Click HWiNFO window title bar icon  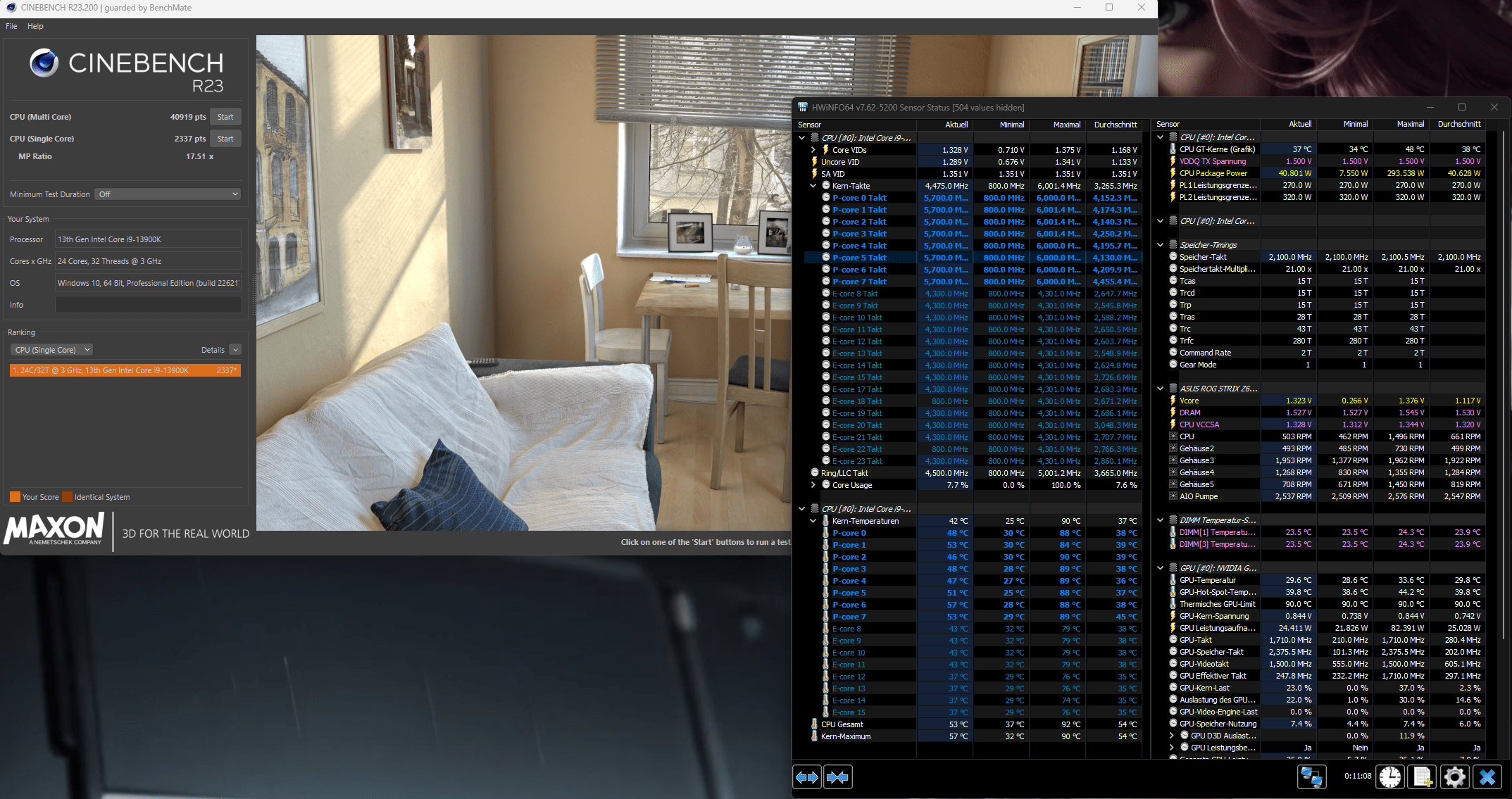[x=803, y=107]
